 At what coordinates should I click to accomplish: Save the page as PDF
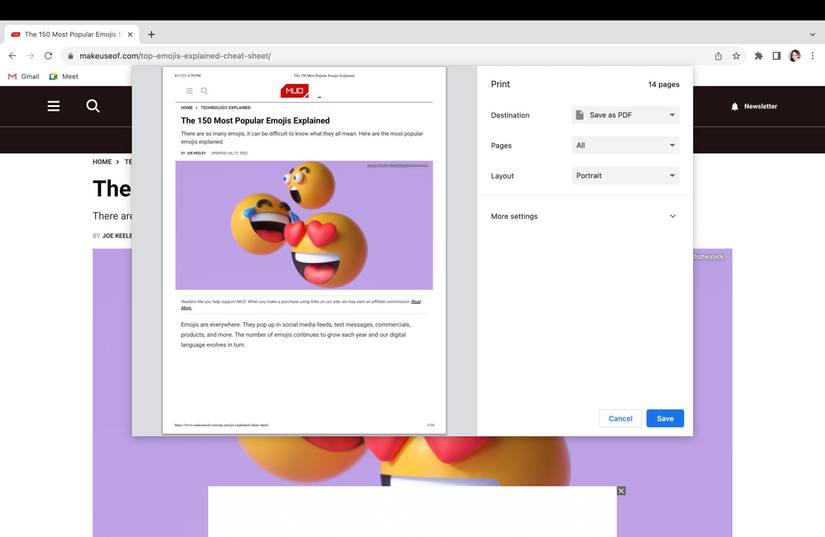click(665, 419)
